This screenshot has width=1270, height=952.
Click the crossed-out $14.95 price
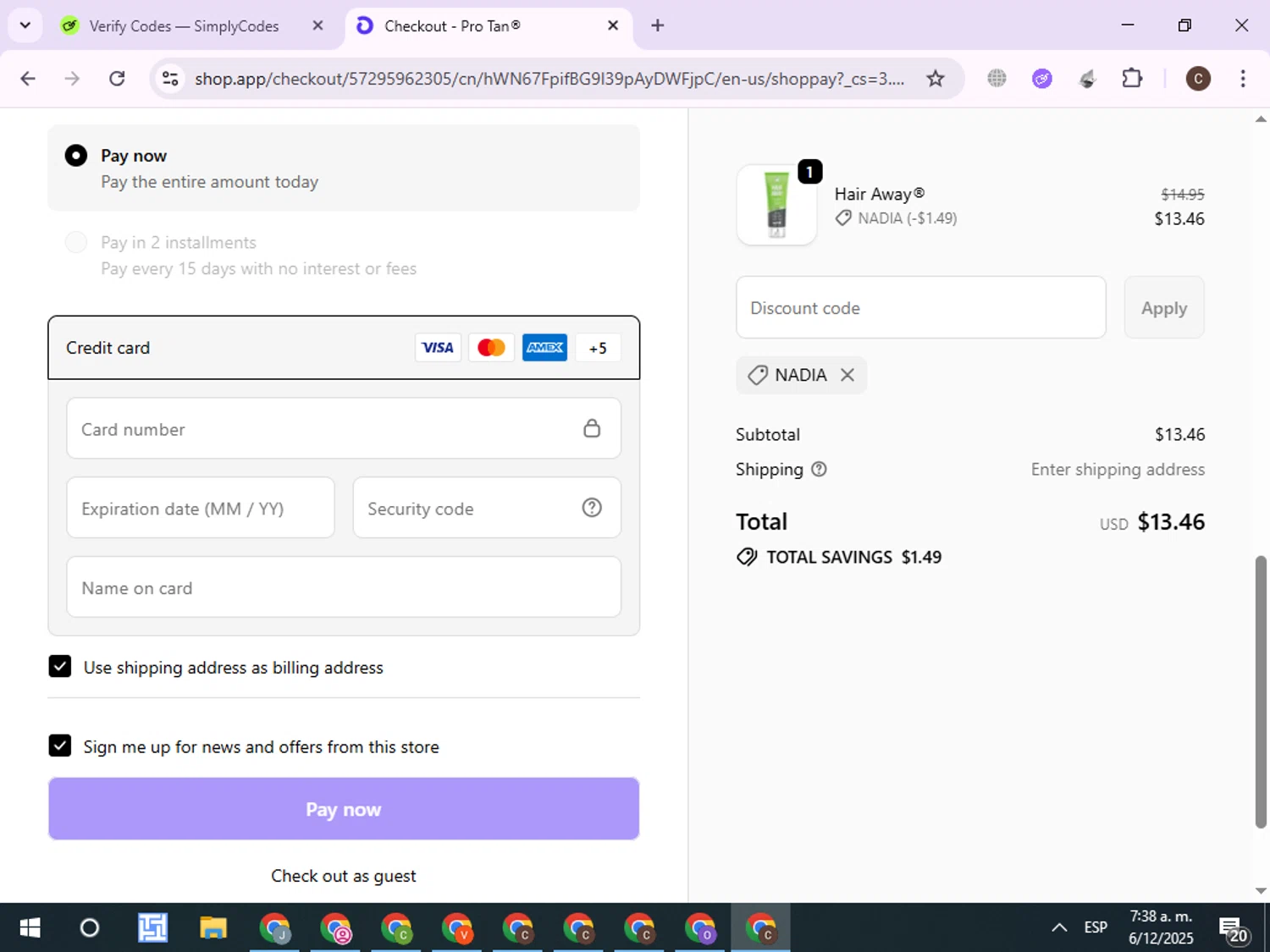click(1182, 194)
